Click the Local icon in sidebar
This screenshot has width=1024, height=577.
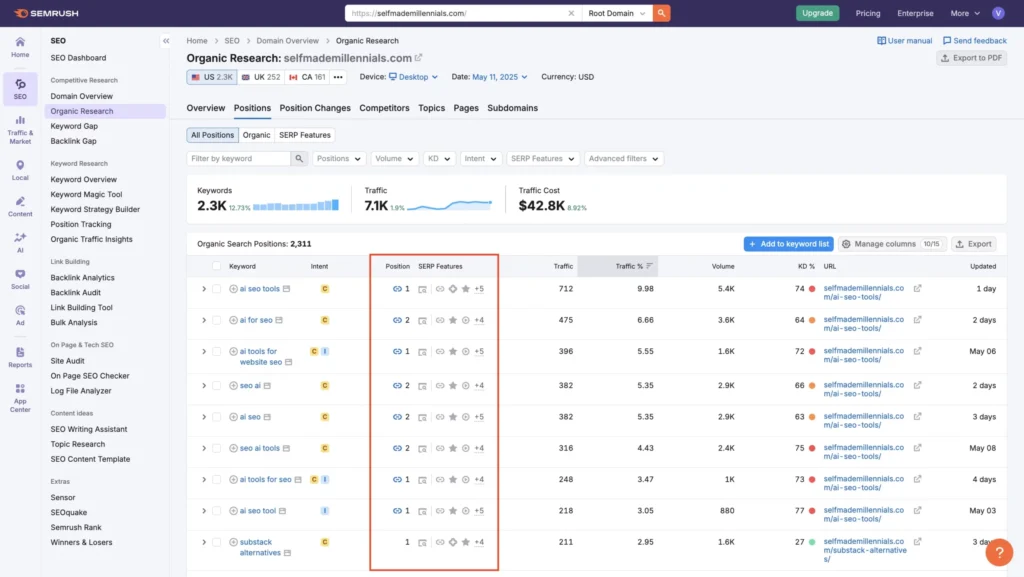tap(20, 166)
